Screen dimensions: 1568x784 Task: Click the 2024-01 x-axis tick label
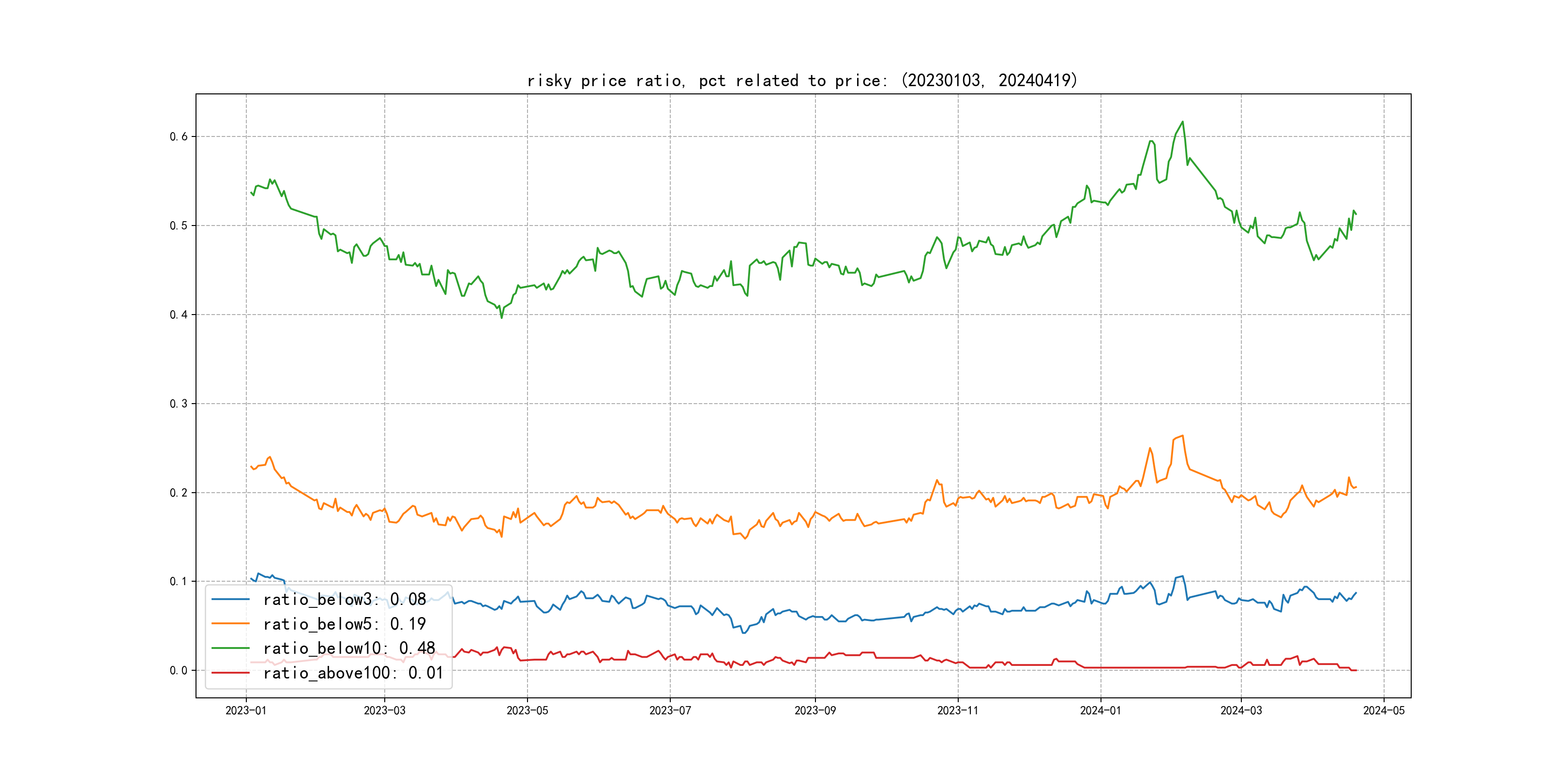tap(1101, 710)
